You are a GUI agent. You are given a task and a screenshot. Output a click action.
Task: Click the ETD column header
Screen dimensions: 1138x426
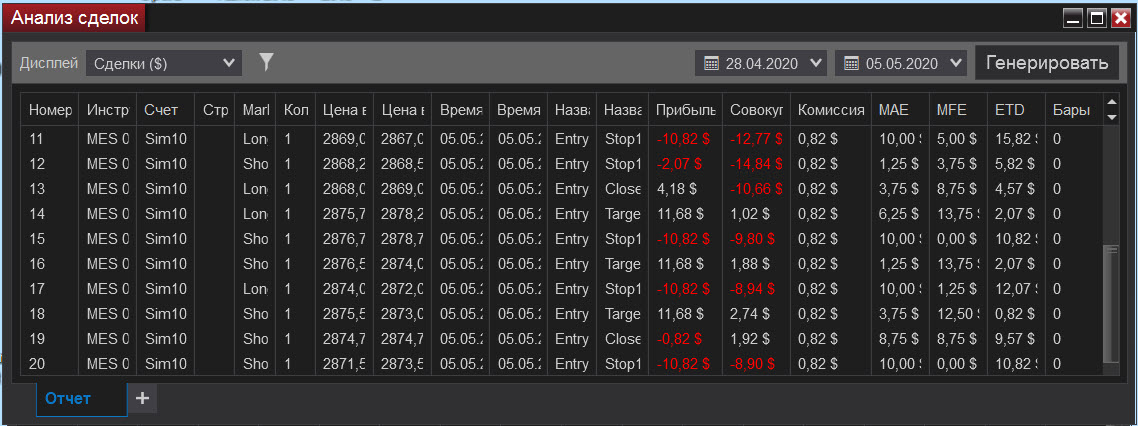[x=1017, y=110]
